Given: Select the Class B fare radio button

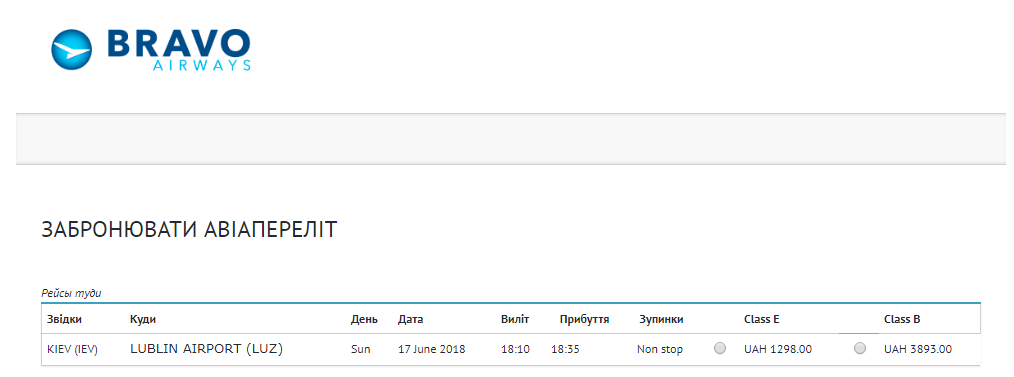Looking at the screenshot, I should pyautogui.click(x=859, y=349).
